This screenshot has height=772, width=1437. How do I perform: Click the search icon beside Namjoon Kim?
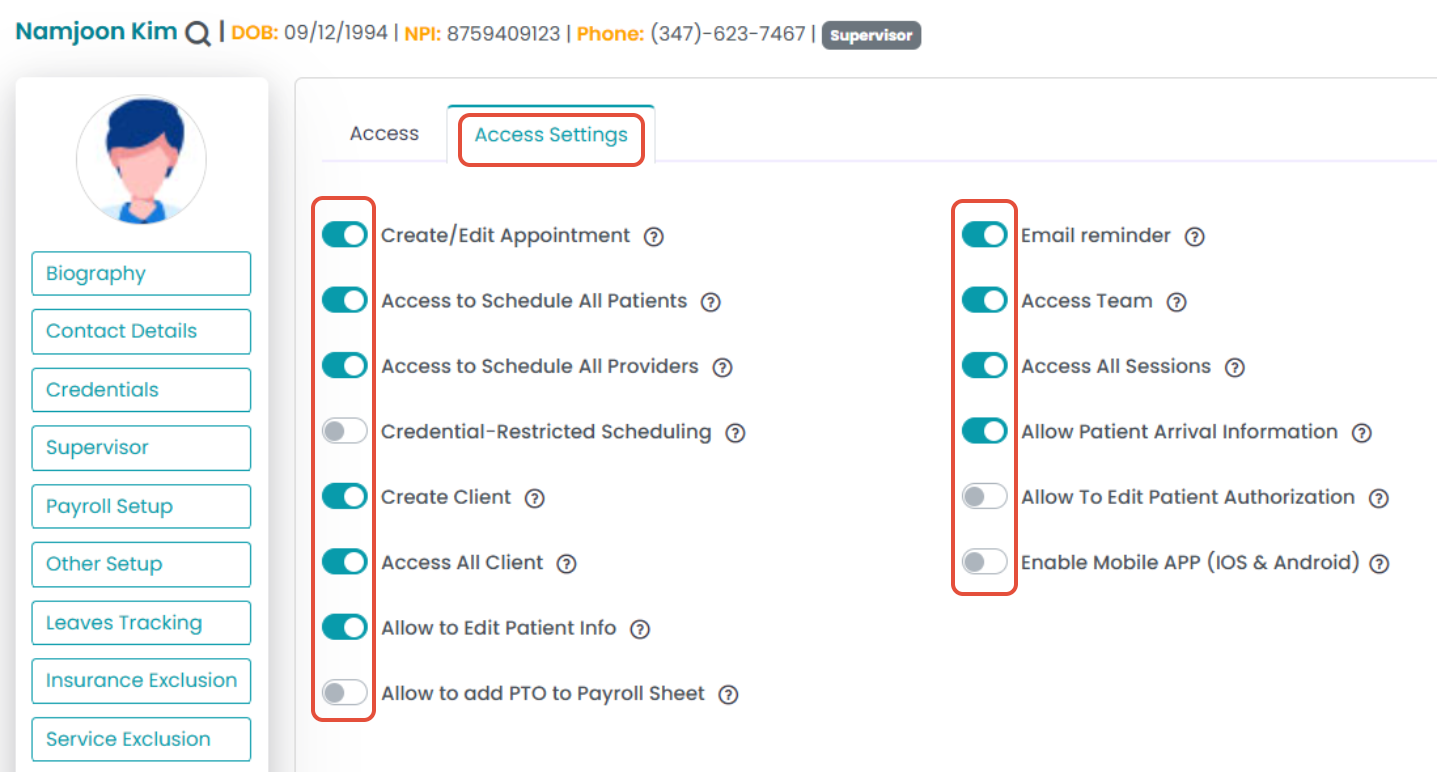198,34
